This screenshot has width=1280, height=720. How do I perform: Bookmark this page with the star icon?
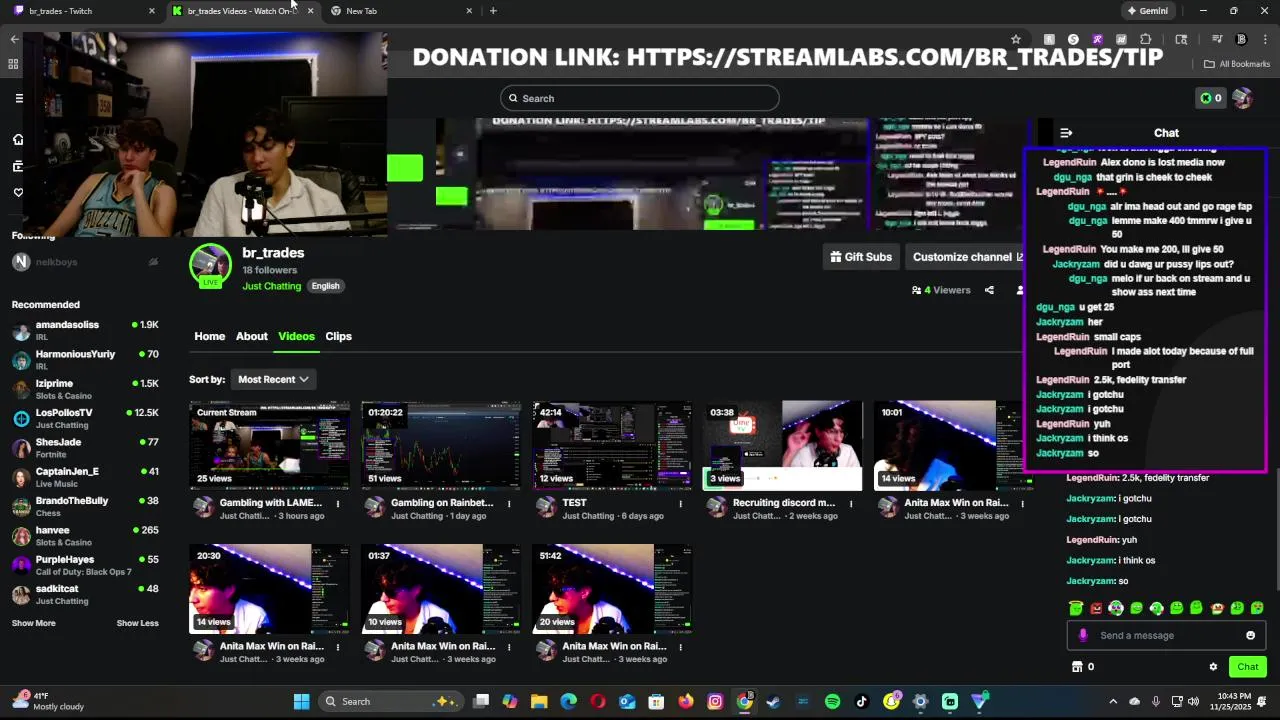[1016, 40]
